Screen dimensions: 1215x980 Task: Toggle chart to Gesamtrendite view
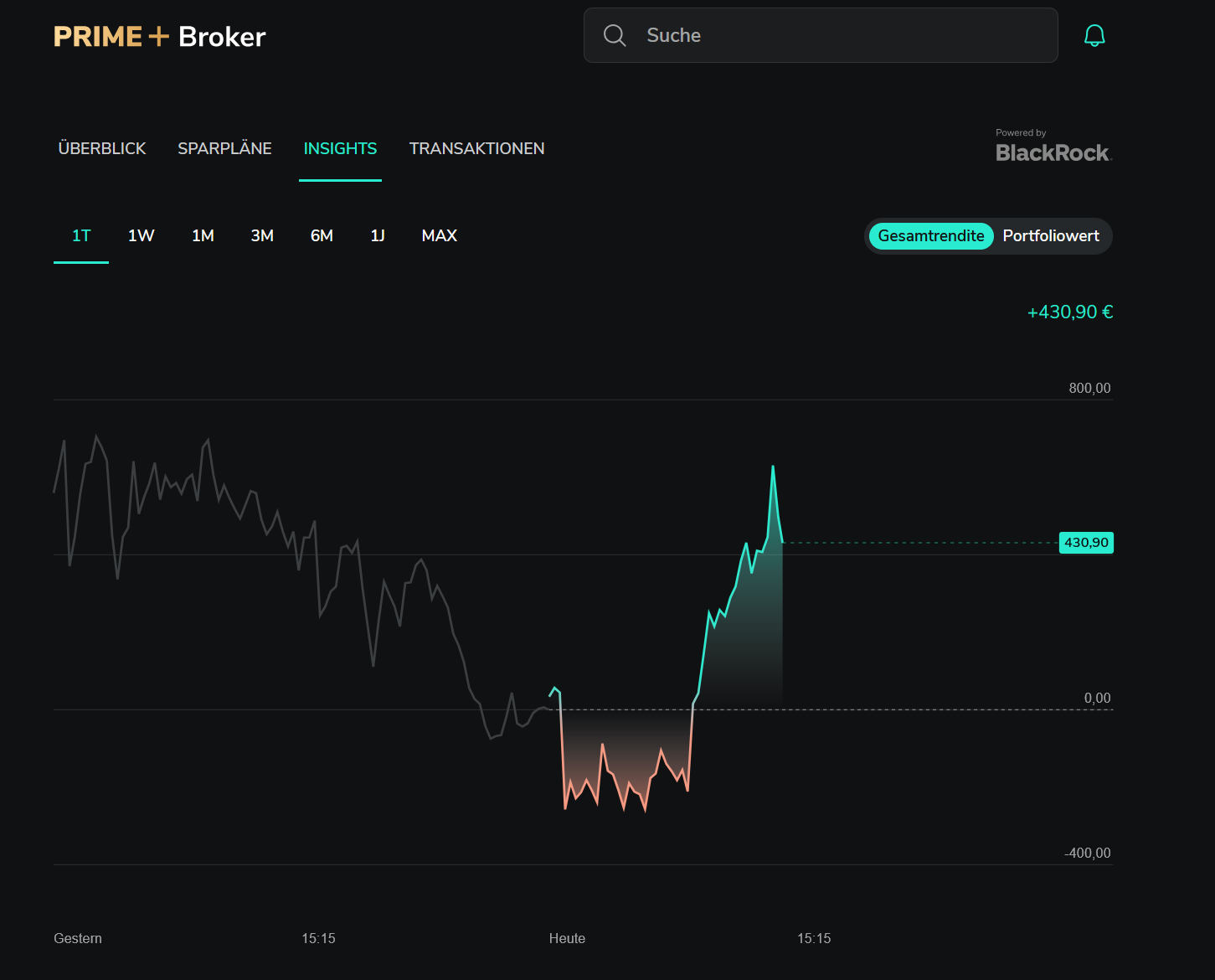pos(931,235)
